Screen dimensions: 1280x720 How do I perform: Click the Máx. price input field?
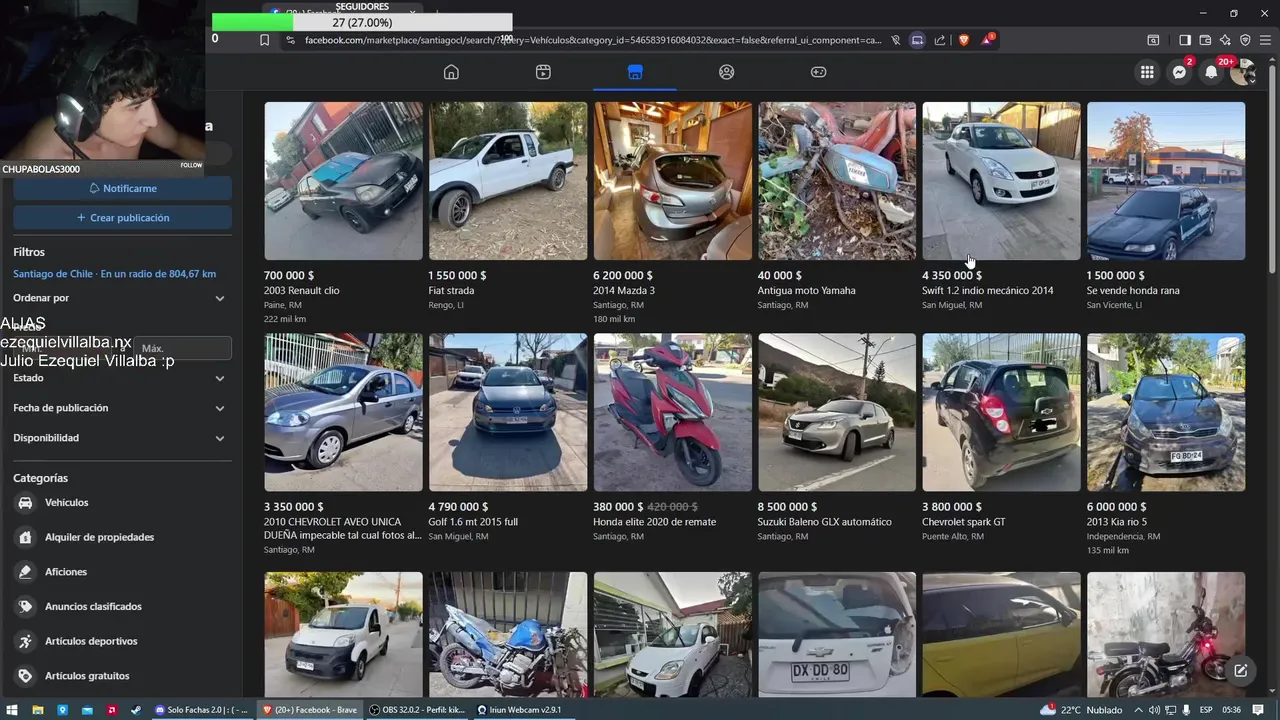pyautogui.click(x=182, y=348)
